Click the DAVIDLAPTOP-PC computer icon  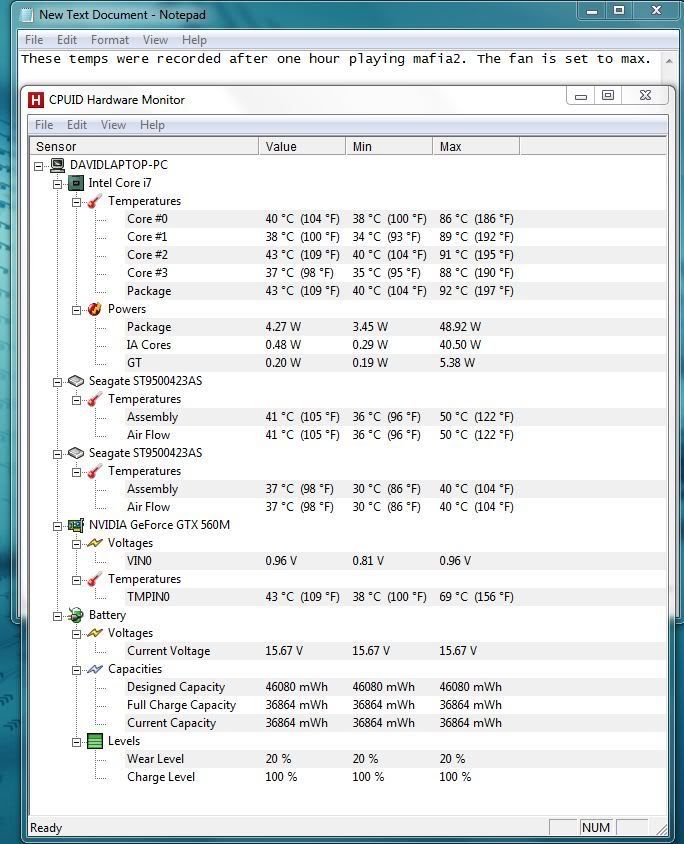(57, 165)
